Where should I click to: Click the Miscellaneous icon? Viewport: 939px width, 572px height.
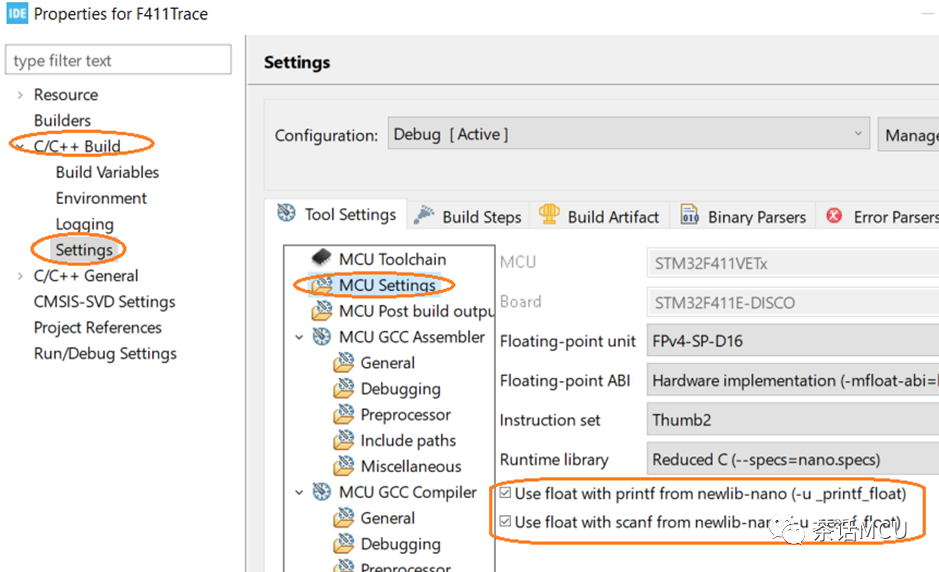click(344, 465)
